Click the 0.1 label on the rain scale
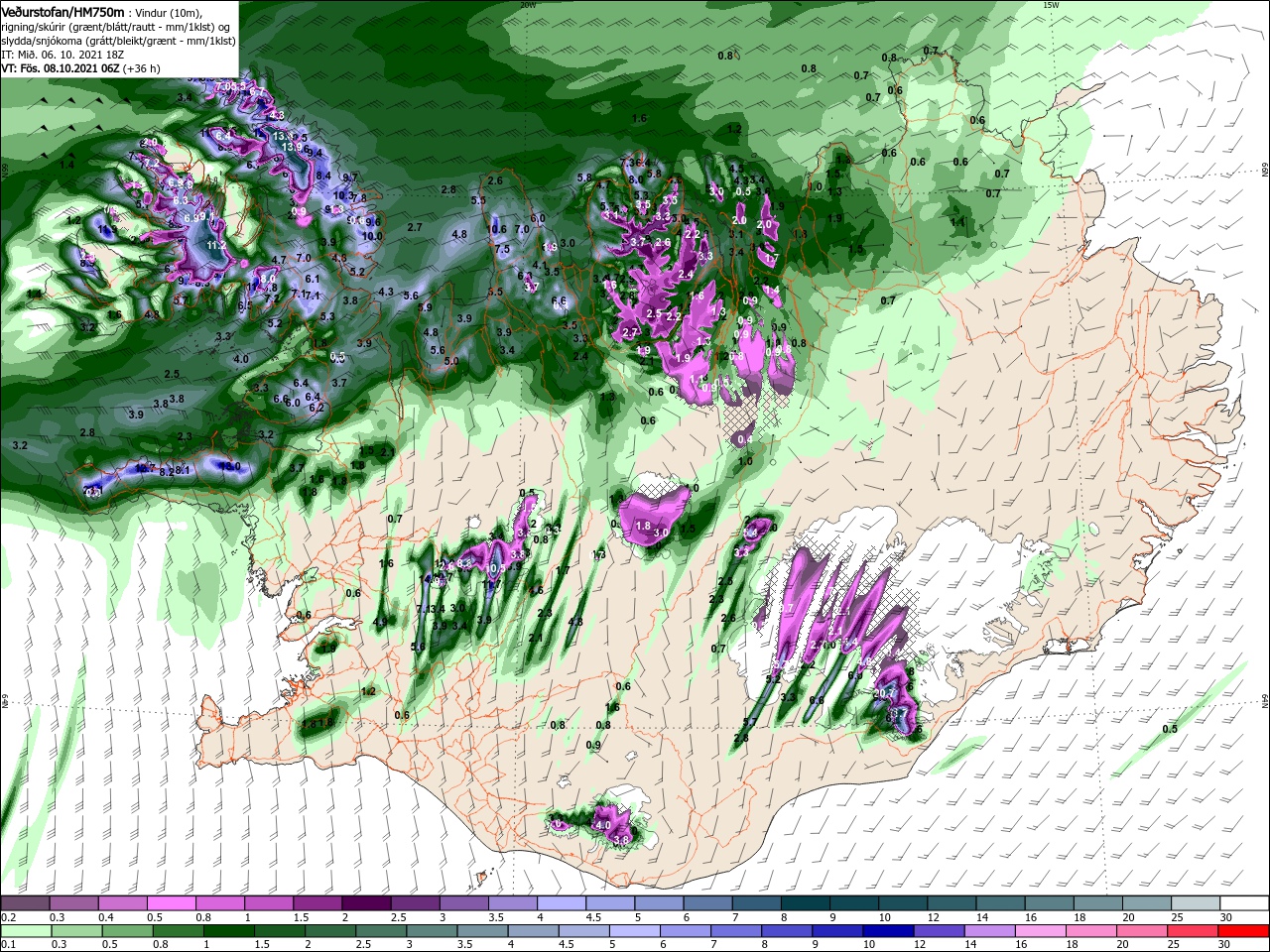Image resolution: width=1270 pixels, height=952 pixels. coord(9,943)
